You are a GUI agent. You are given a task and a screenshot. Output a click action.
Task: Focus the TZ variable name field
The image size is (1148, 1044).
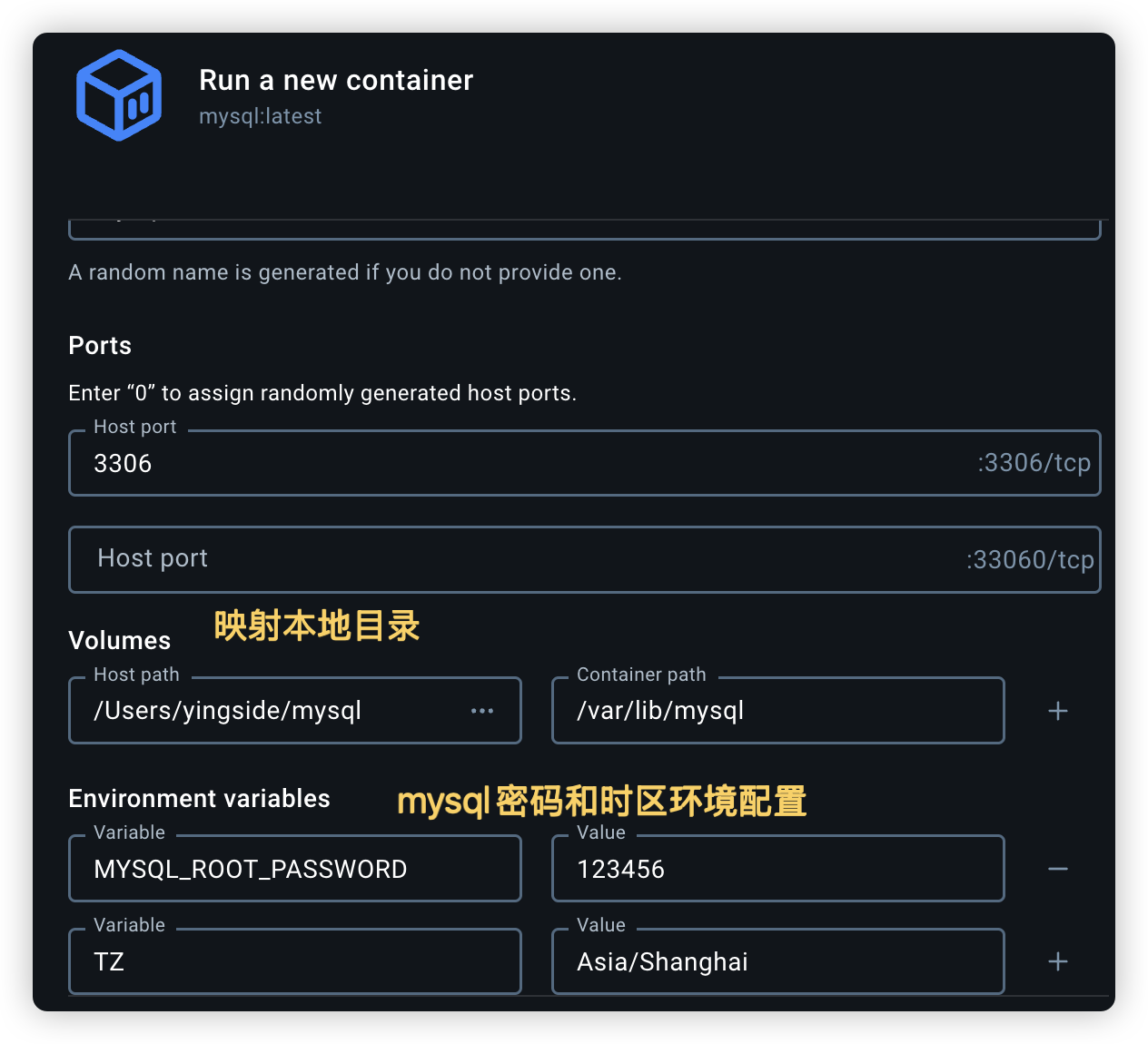[x=294, y=961]
